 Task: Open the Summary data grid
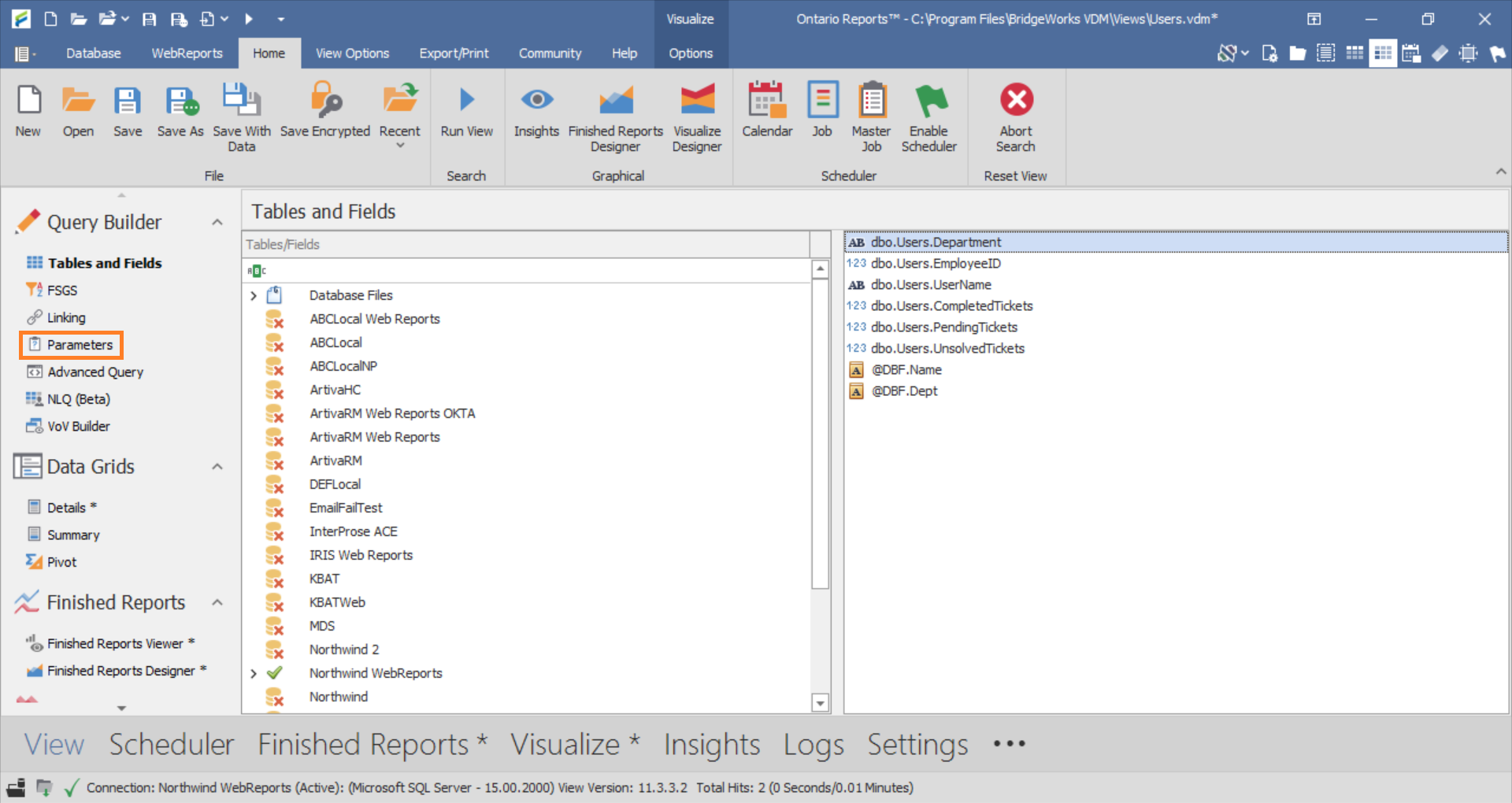point(73,535)
